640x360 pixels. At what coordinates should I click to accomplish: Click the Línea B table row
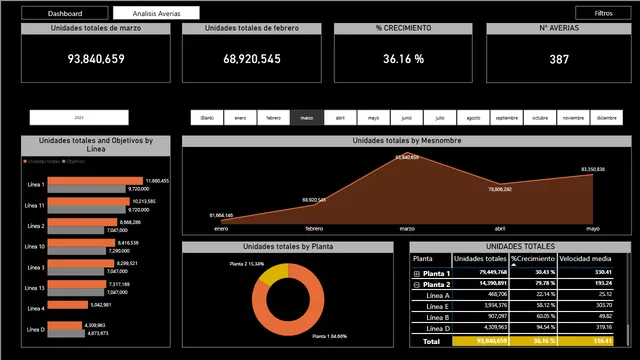[512, 317]
